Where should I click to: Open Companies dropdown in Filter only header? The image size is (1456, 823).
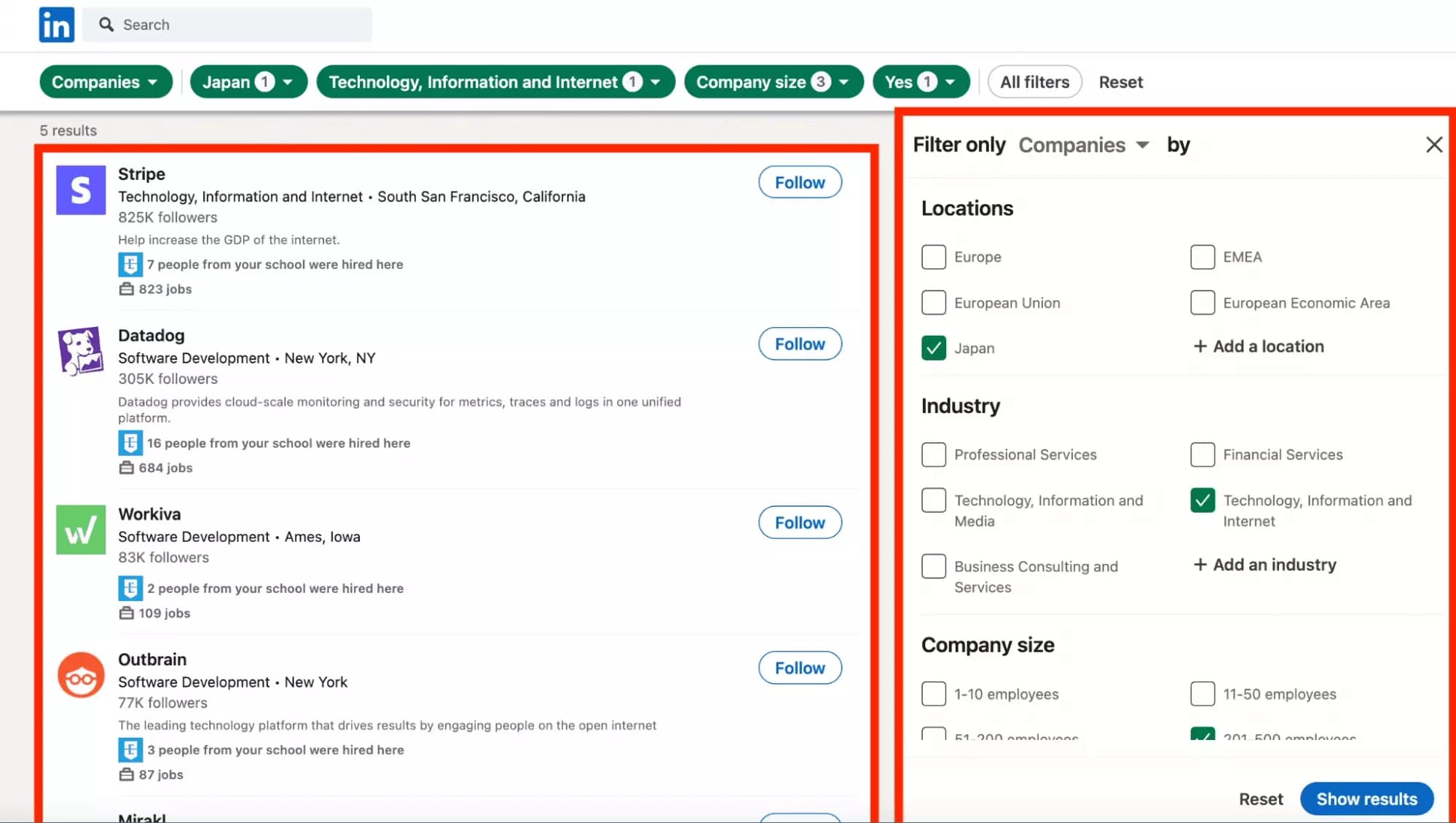point(1083,145)
